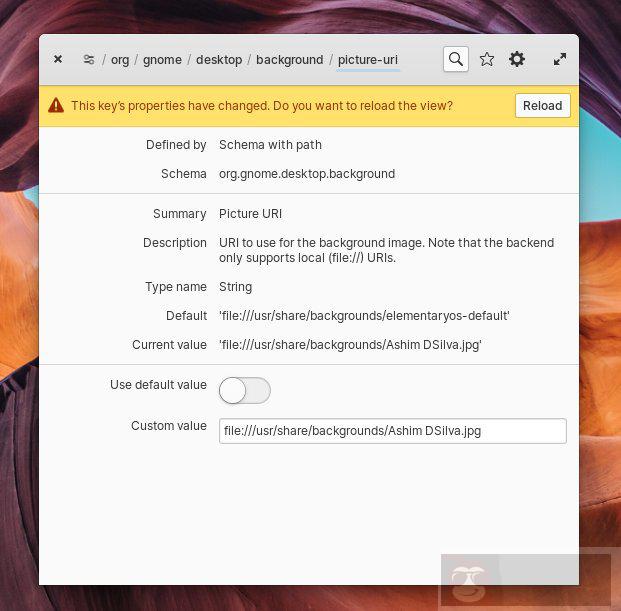Bookmark this key with the star icon
The width and height of the screenshot is (621, 611).
point(487,59)
